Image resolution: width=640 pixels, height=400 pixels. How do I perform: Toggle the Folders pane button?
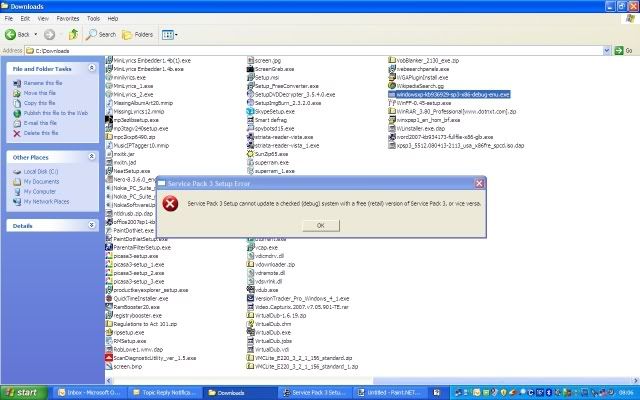coord(138,35)
